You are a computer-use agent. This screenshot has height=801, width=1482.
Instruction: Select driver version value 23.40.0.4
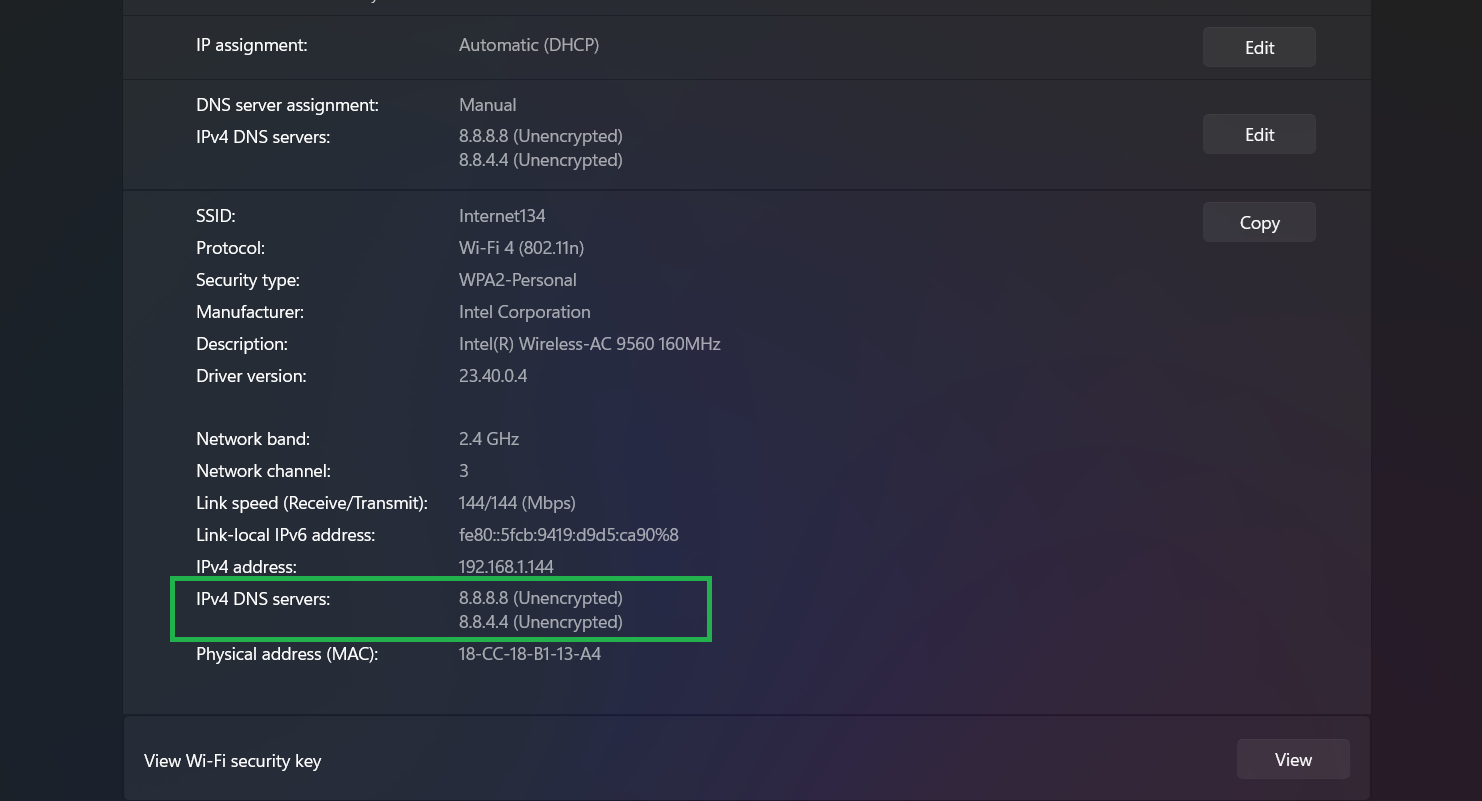pyautogui.click(x=493, y=376)
